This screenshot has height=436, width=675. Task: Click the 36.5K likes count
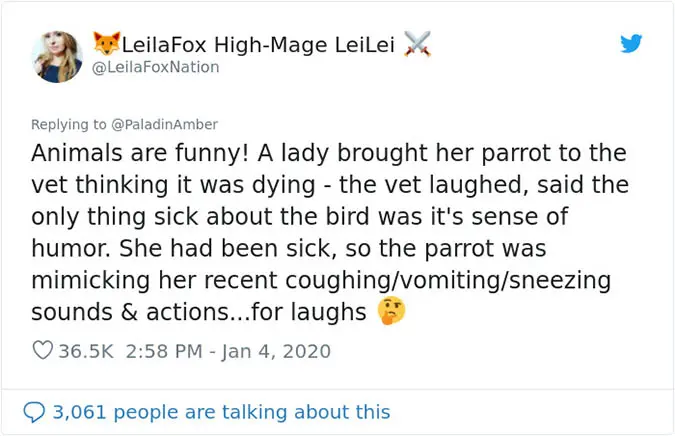tap(89, 351)
